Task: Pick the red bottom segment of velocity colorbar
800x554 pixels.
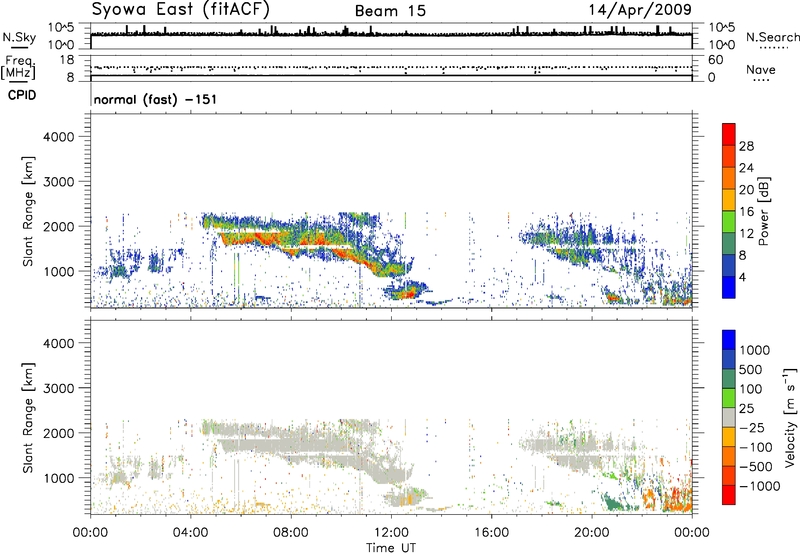Action: point(729,495)
